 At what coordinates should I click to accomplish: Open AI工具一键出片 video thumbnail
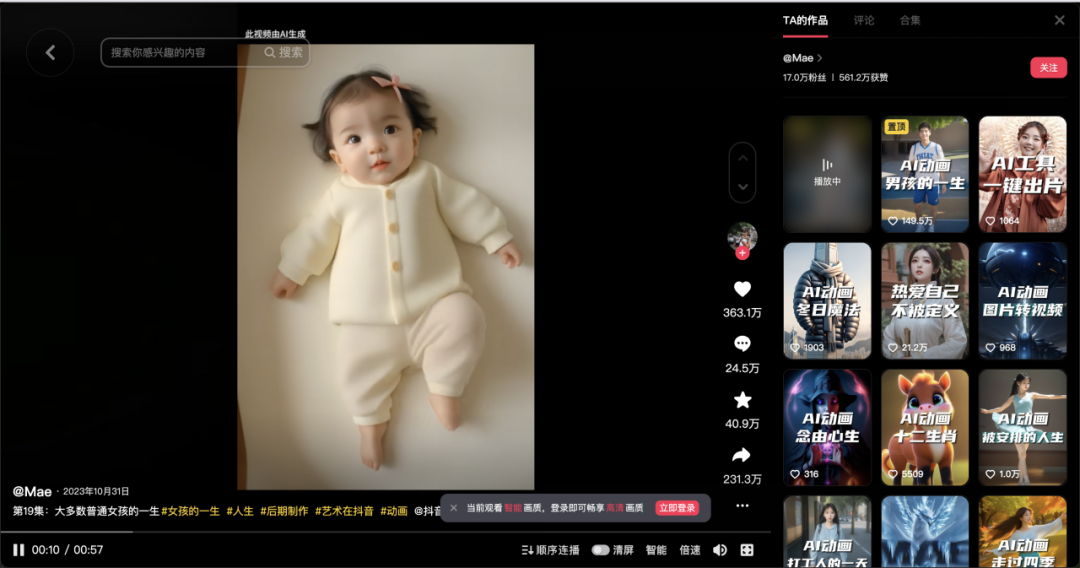(1023, 174)
